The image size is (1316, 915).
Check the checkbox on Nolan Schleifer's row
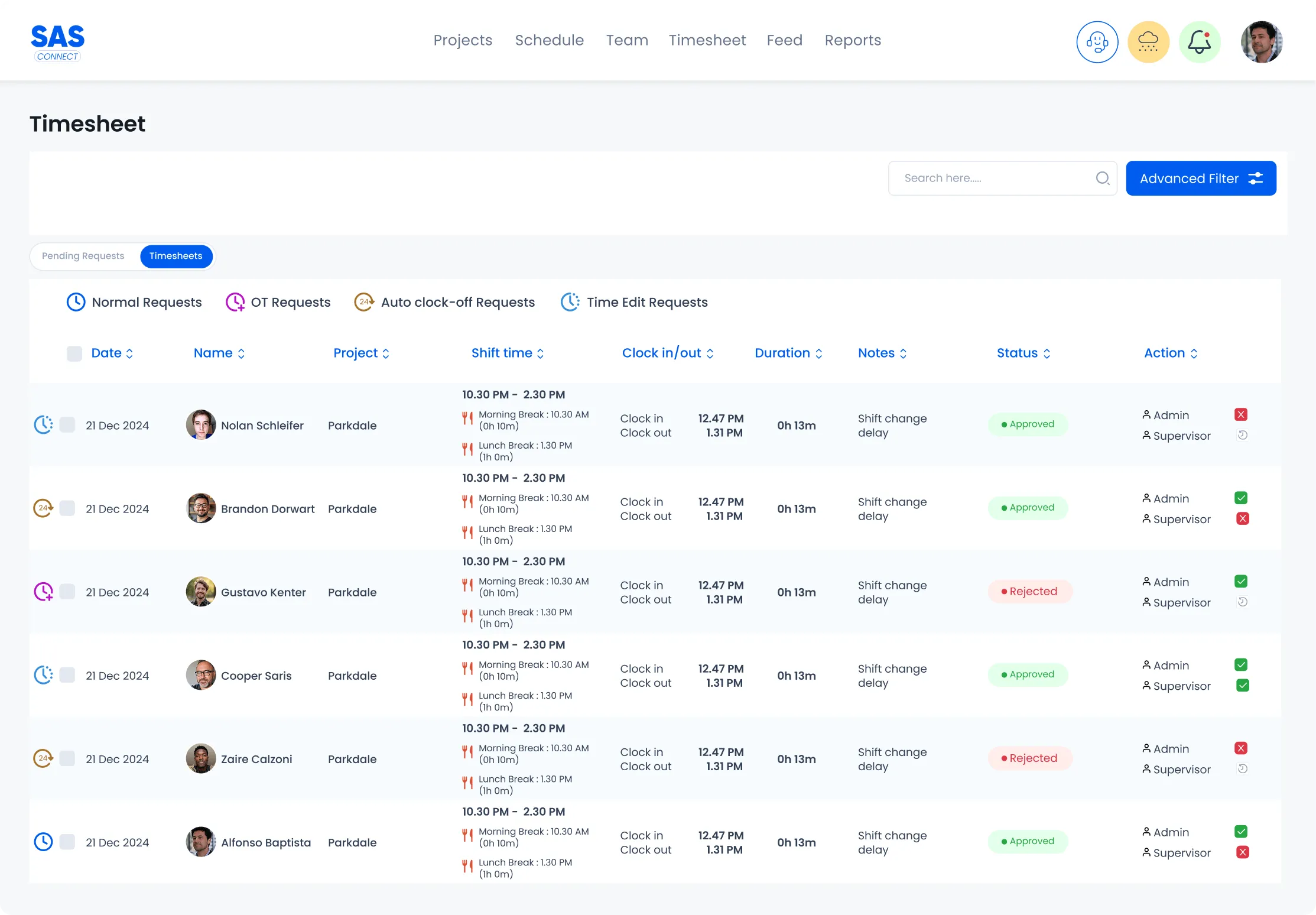click(68, 424)
